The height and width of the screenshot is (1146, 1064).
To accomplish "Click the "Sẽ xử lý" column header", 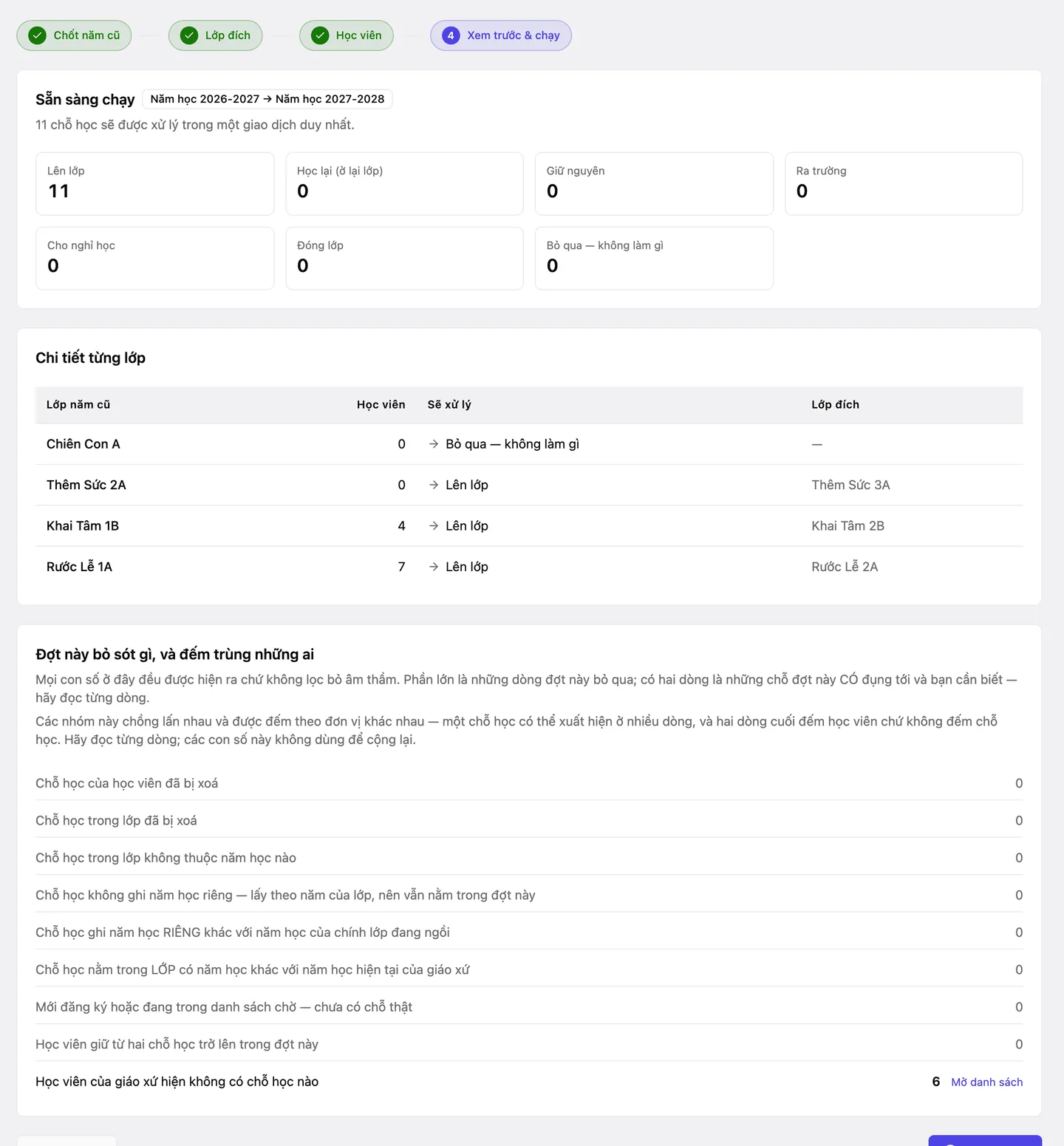I will 449,405.
